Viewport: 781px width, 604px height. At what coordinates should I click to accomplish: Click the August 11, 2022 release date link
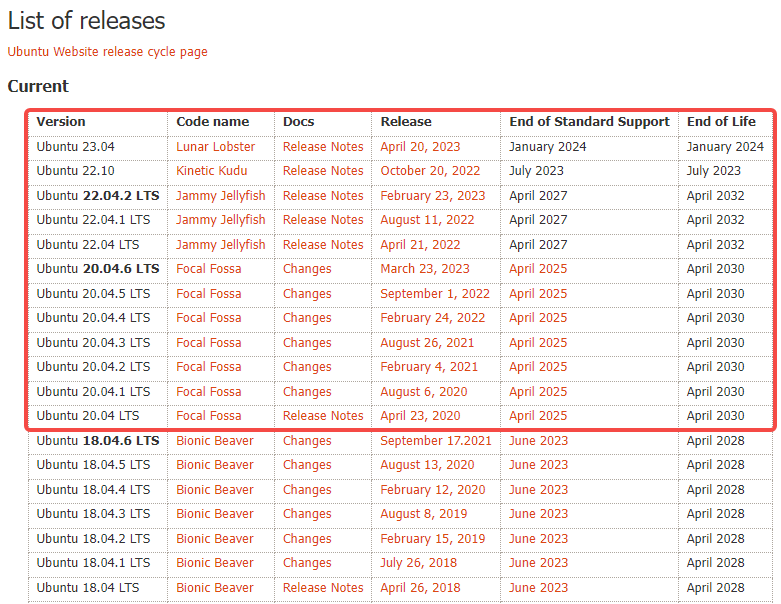(427, 220)
